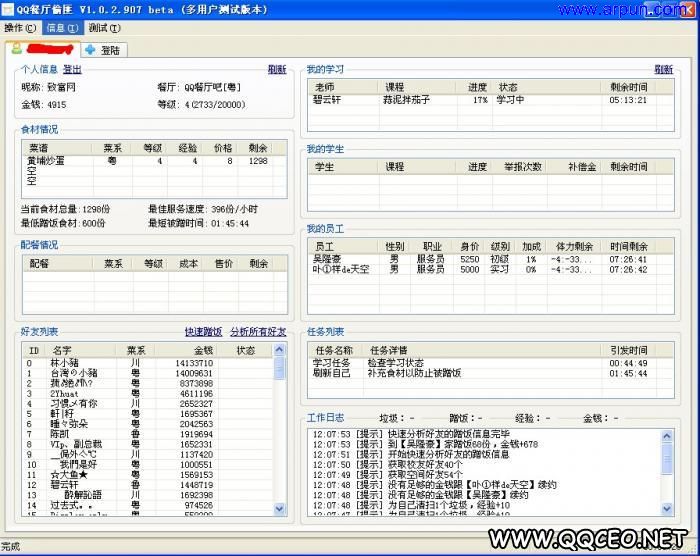Click friend list scrollbar thumb
700x556 pixels.
279,368
